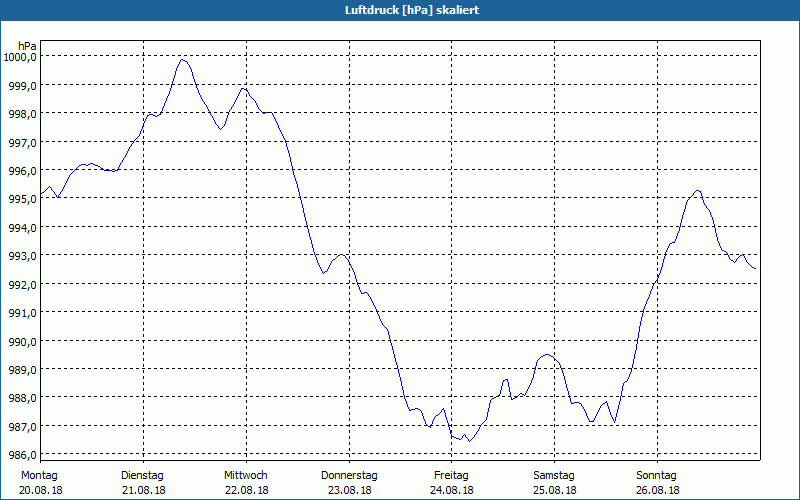Image resolution: width=800 pixels, height=500 pixels.
Task: Click the "992,0" y-axis value
Action: coord(22,285)
